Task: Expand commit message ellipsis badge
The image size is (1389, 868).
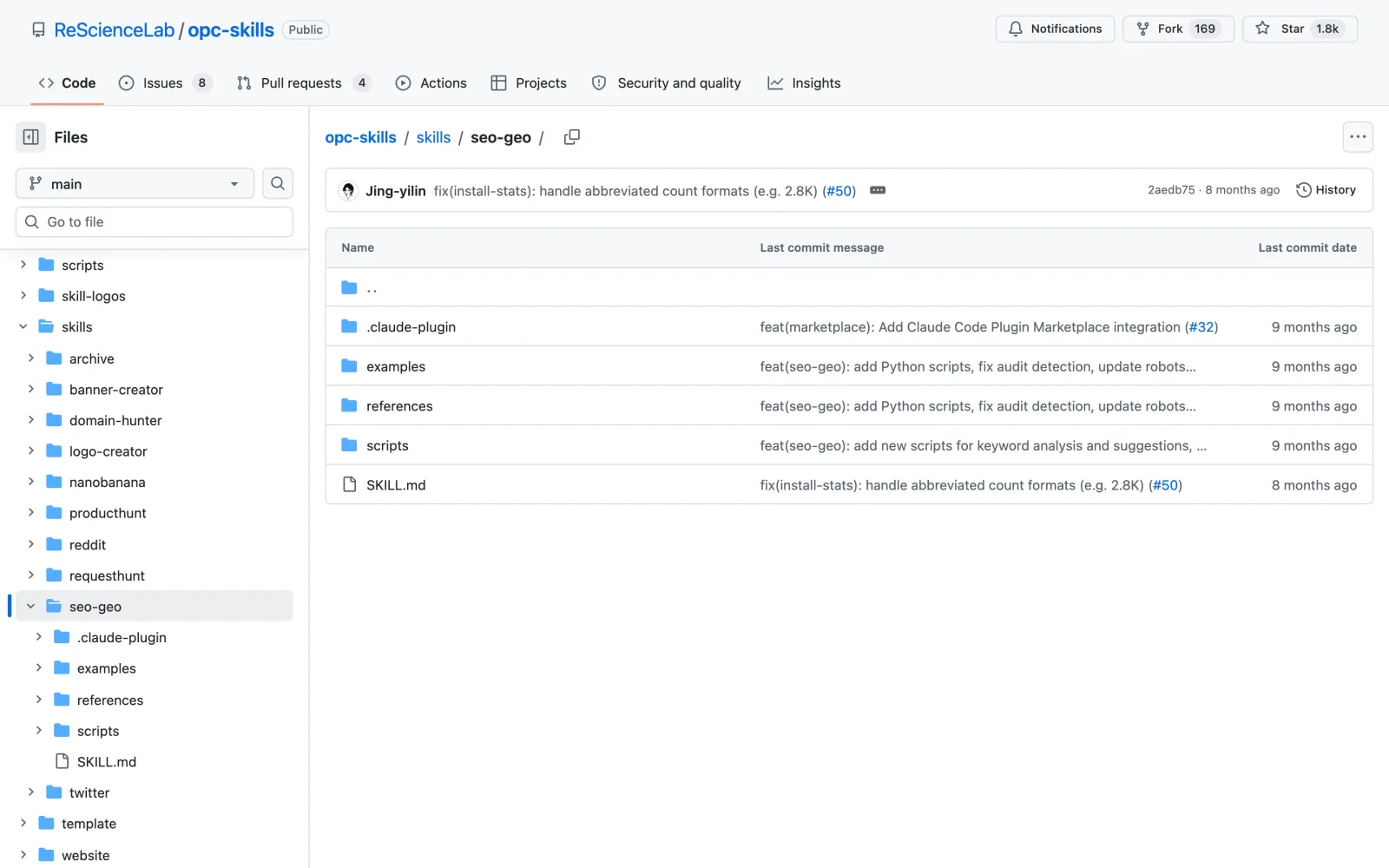Action: pyautogui.click(x=878, y=190)
